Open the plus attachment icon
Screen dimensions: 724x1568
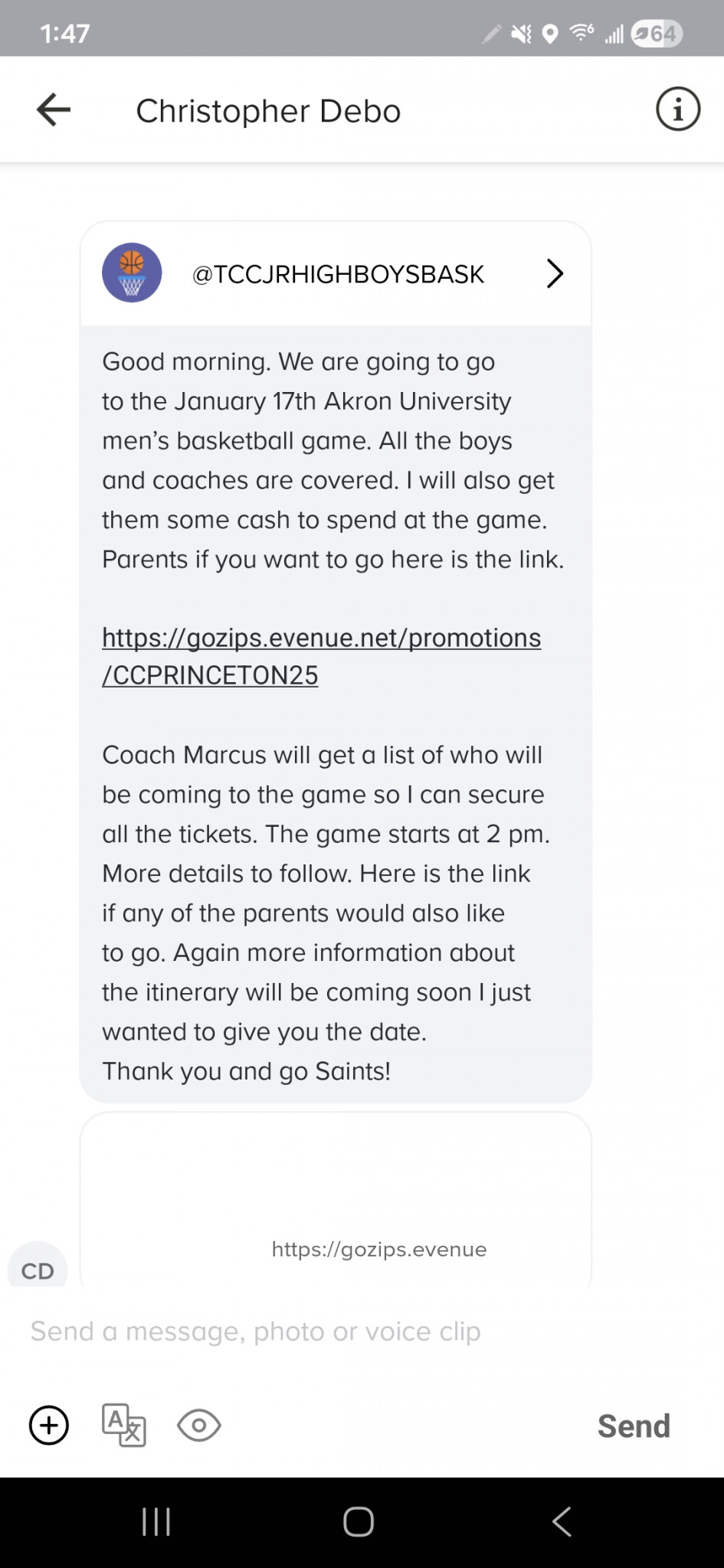[x=49, y=1426]
